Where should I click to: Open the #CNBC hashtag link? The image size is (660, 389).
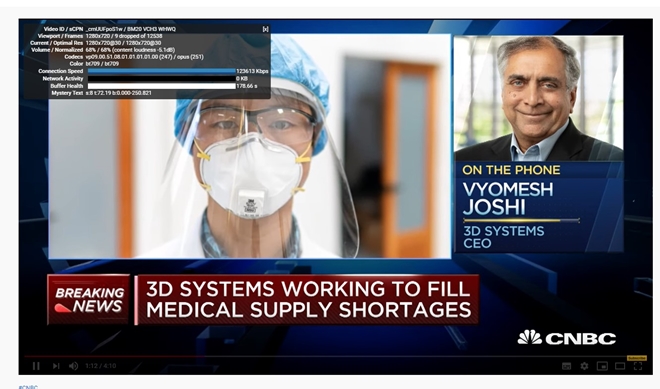tap(28, 387)
